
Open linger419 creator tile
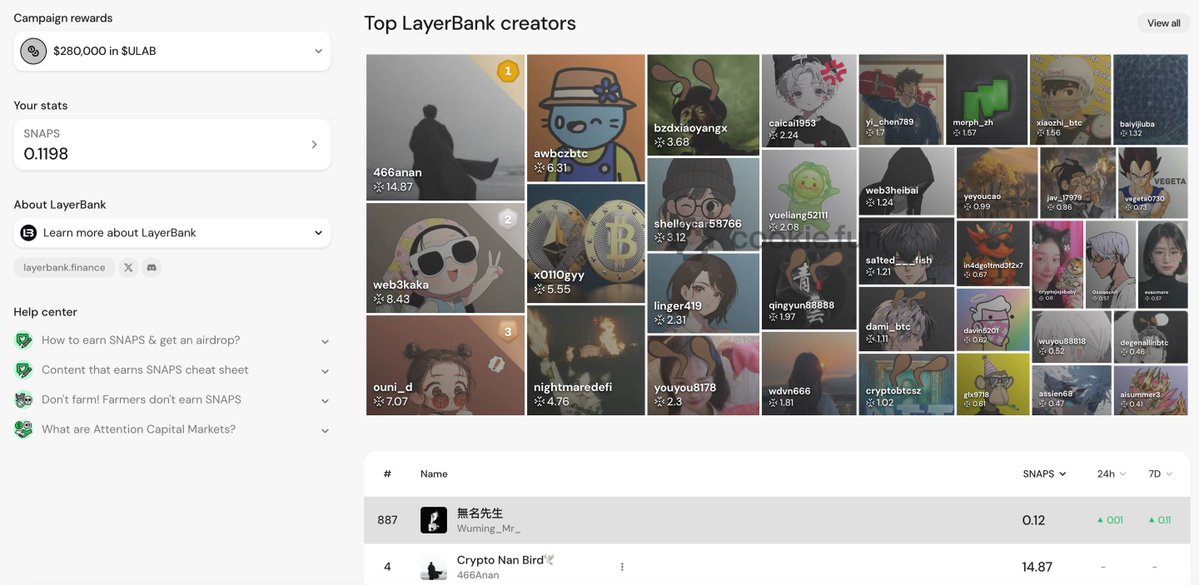click(703, 292)
